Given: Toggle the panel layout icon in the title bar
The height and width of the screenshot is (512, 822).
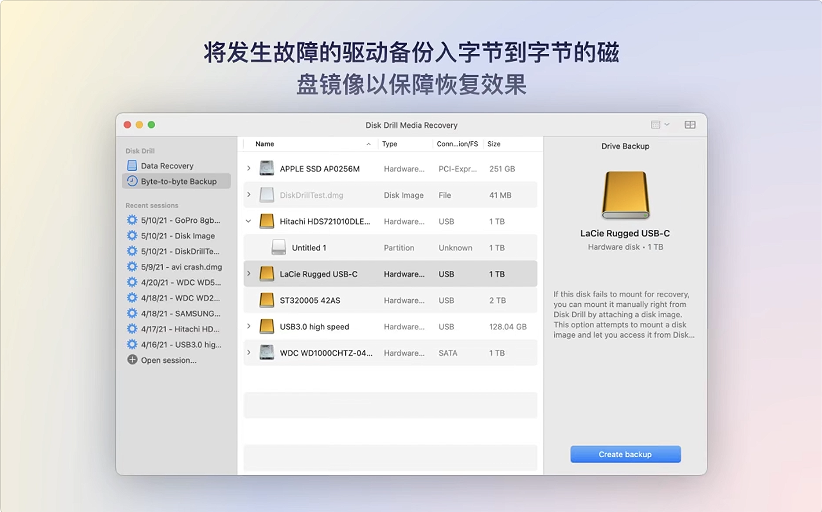Looking at the screenshot, I should (690, 125).
